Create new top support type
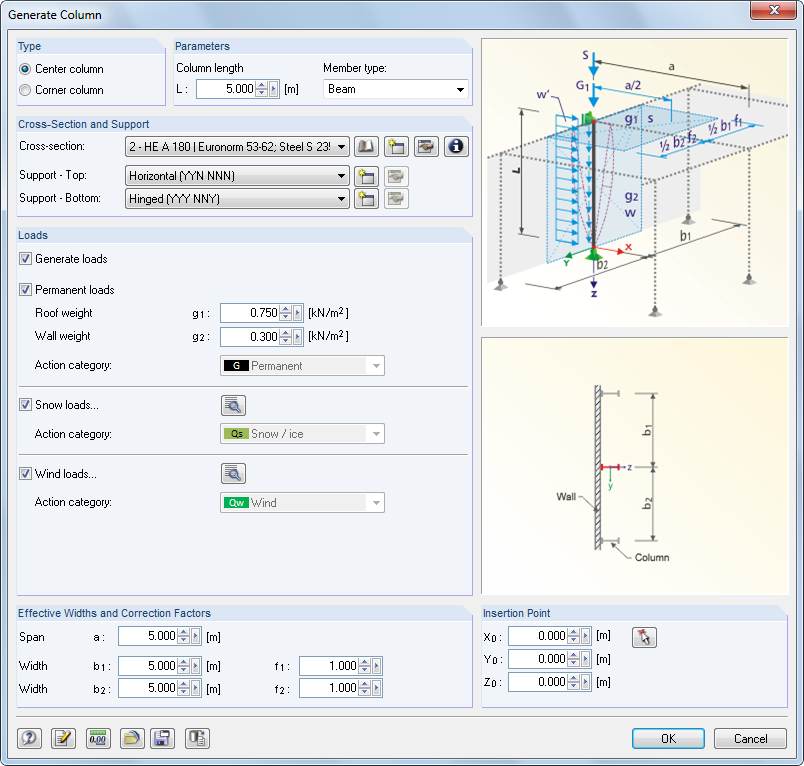This screenshot has width=804, height=766. (366, 176)
